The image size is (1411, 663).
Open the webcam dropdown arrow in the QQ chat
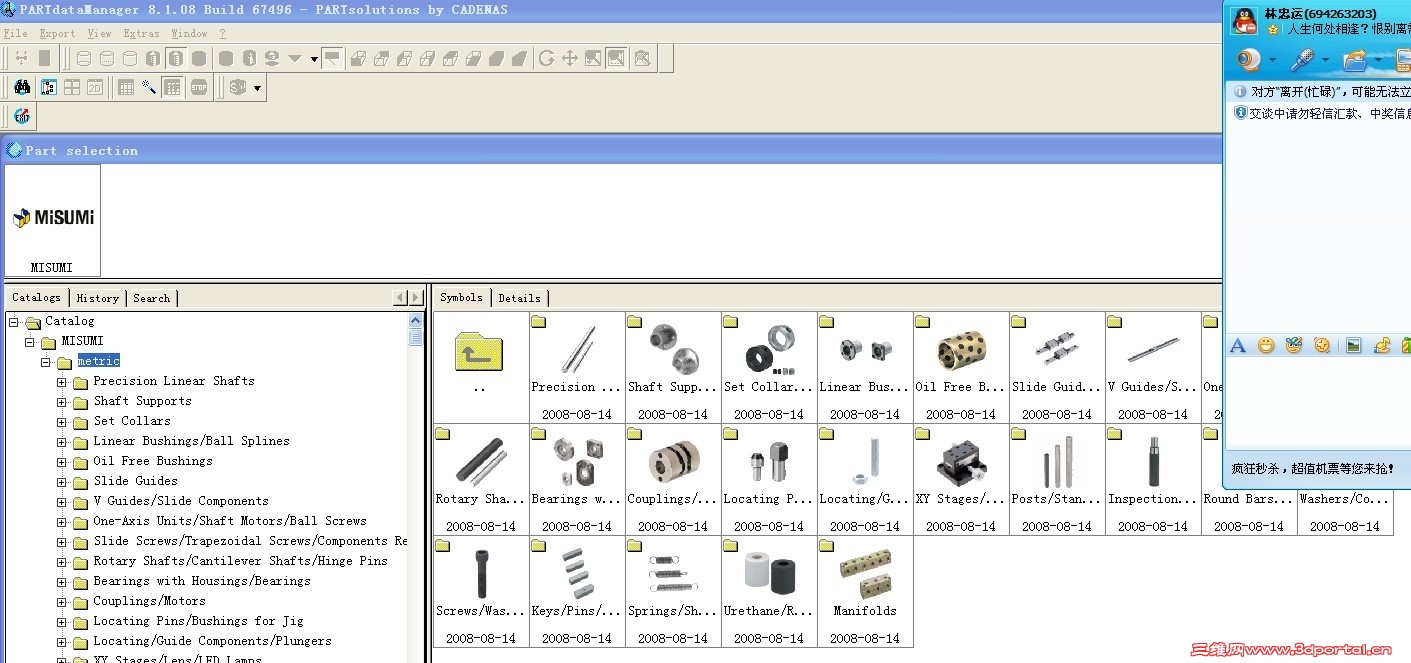[x=1273, y=61]
